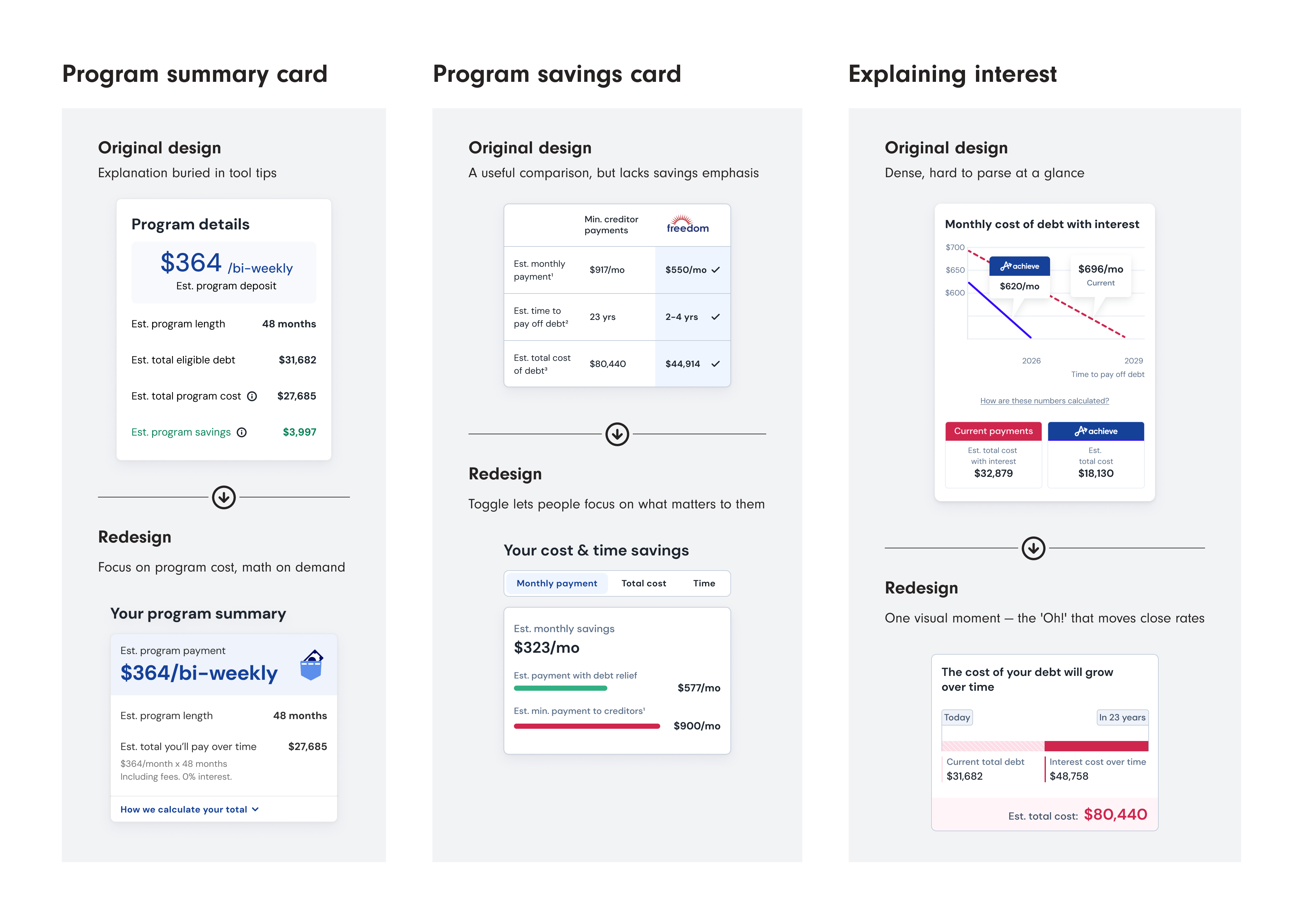
Task: Switch to the Total cost tab
Action: 643,583
